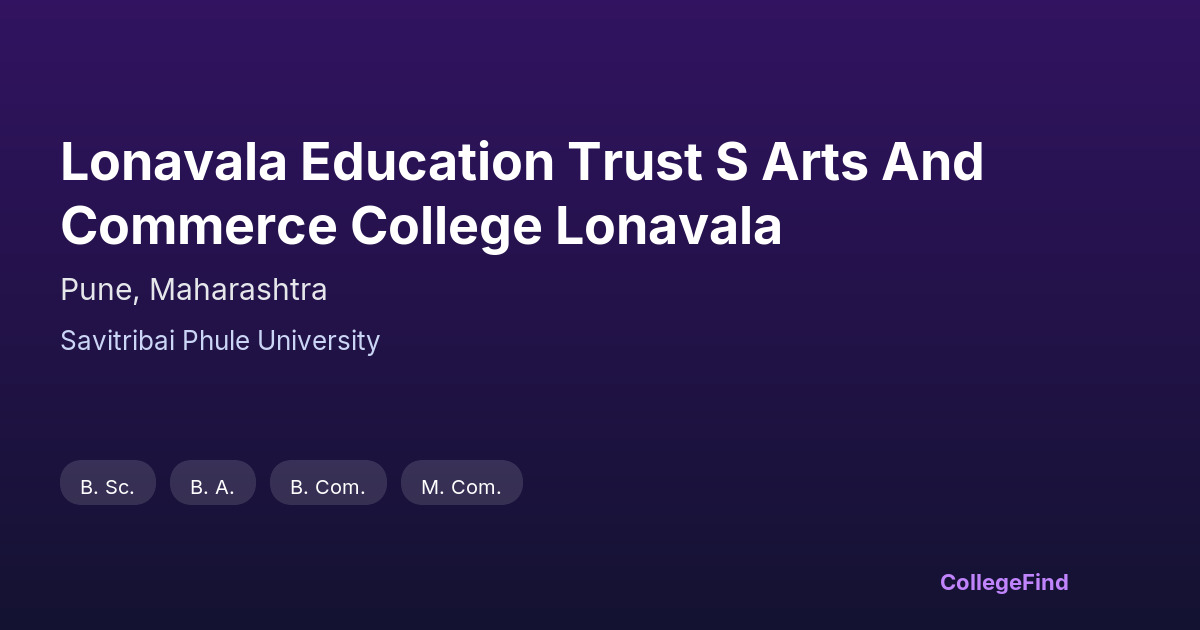This screenshot has width=1200, height=630.
Task: Click the college name heading's first line
Action: [x=522, y=162]
